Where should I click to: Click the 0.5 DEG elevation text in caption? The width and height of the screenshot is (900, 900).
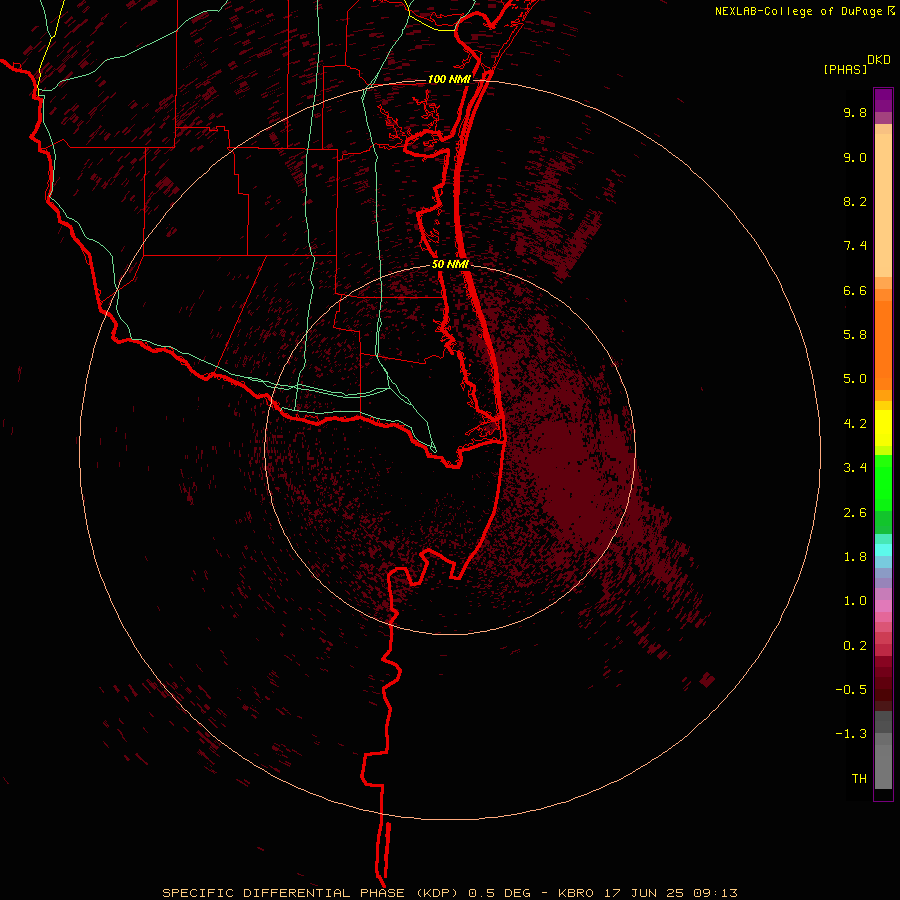(499, 893)
